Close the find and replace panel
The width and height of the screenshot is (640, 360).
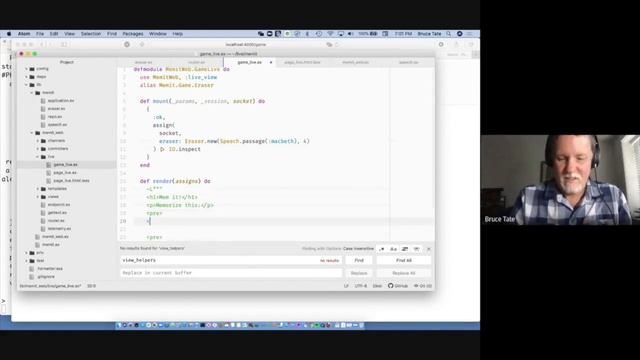pyautogui.click(x=429, y=249)
